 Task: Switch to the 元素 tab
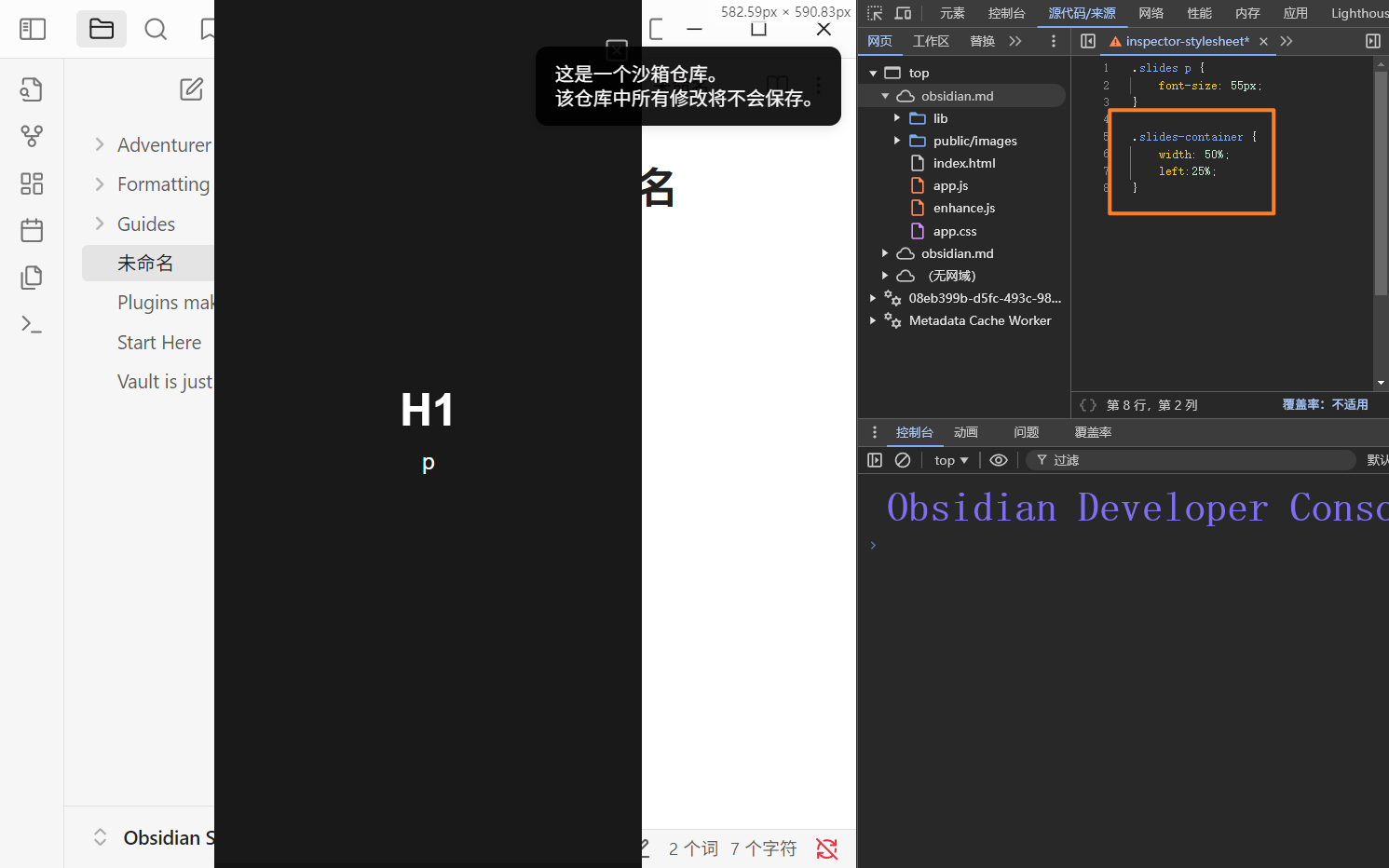pos(952,13)
